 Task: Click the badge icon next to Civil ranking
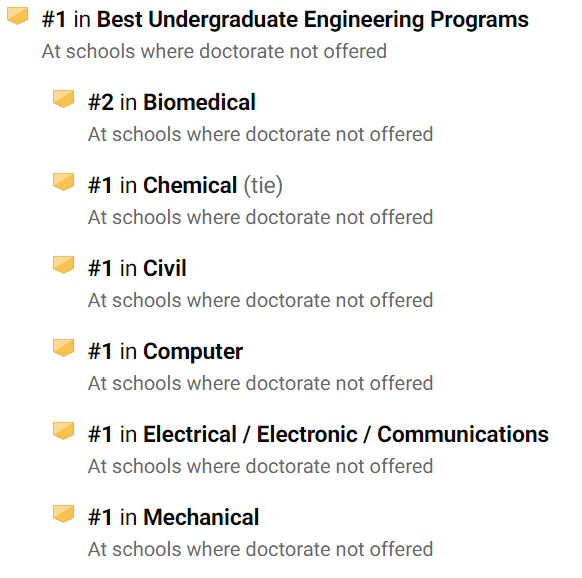(x=63, y=265)
